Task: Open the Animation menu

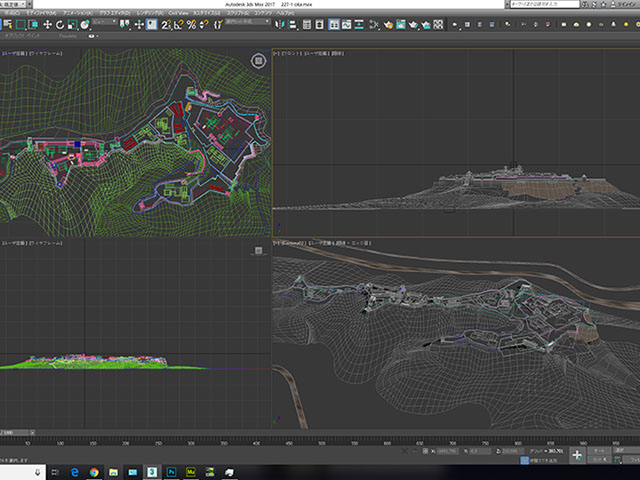Action: (x=78, y=13)
